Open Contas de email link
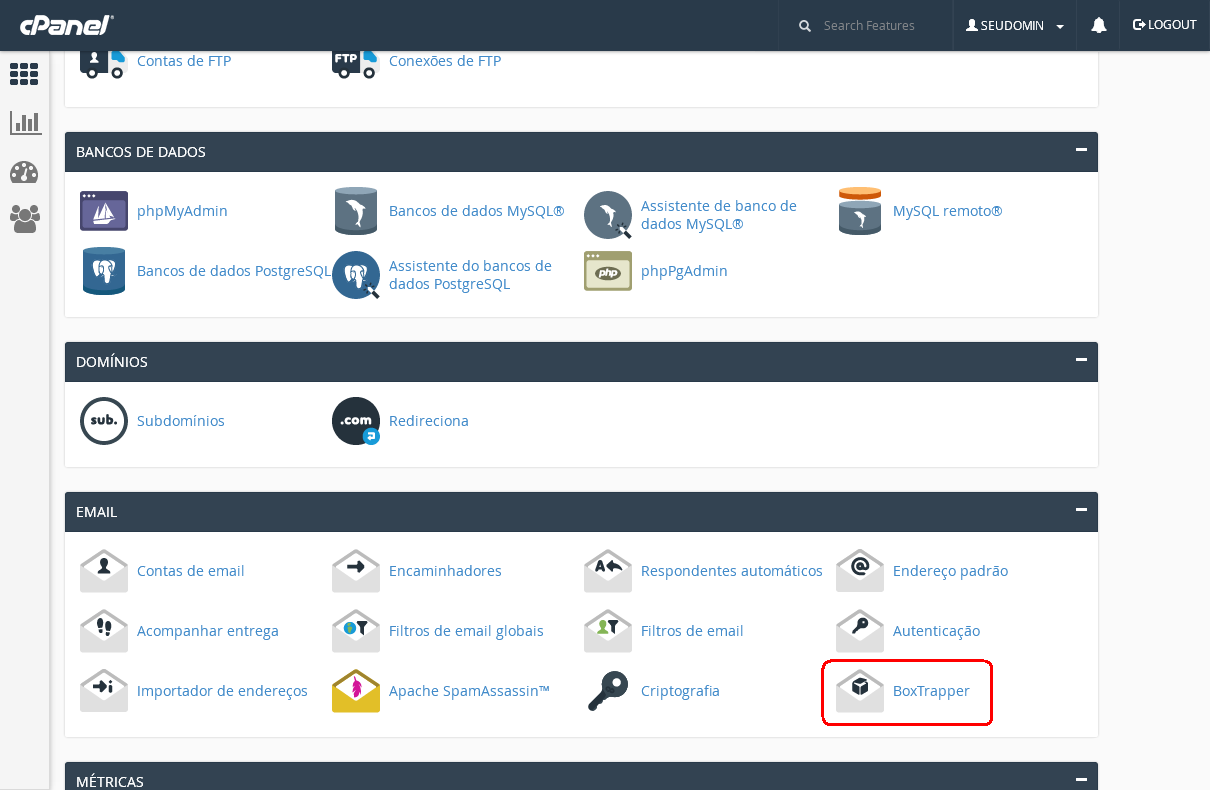 click(x=190, y=571)
